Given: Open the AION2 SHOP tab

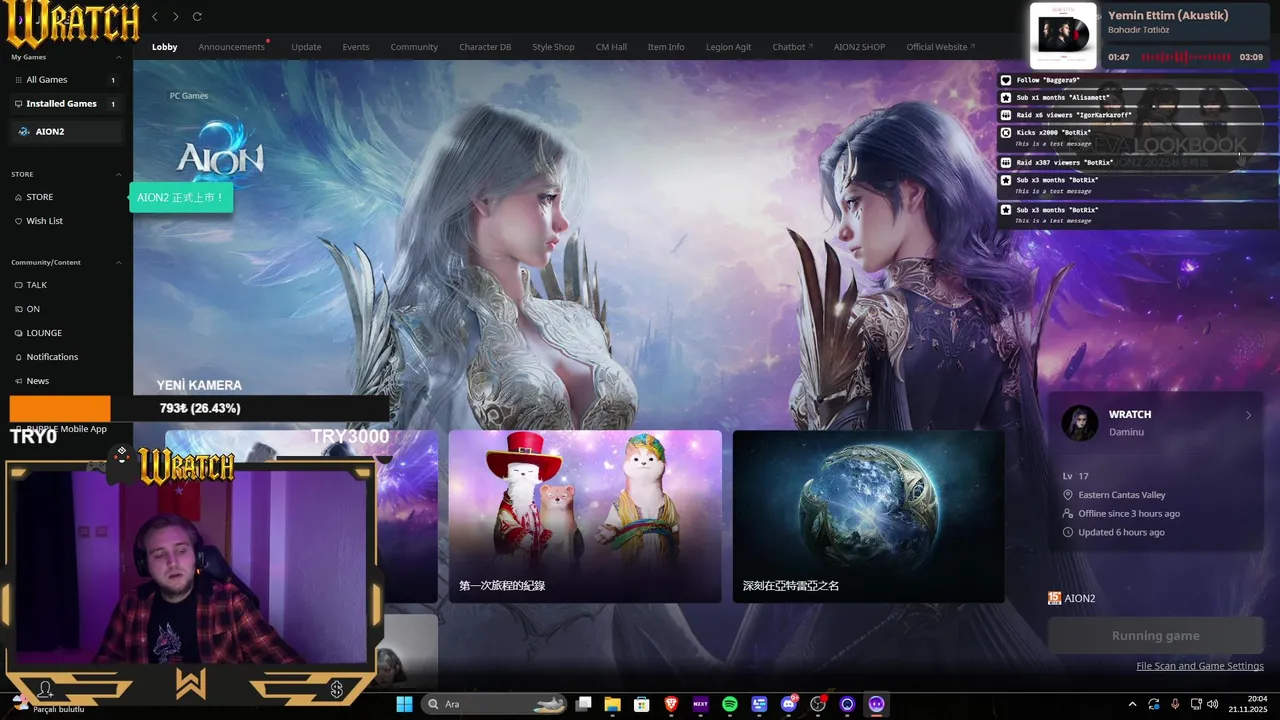Looking at the screenshot, I should (859, 47).
